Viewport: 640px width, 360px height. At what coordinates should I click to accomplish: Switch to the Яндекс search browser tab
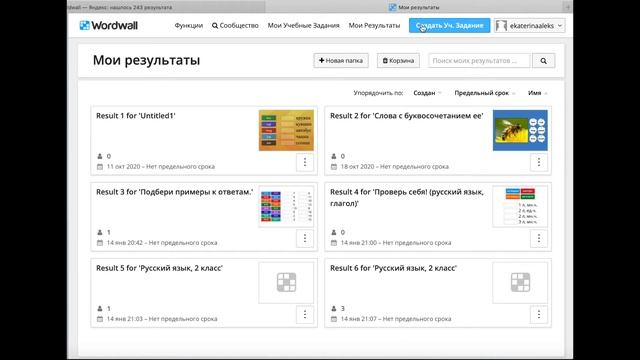click(x=166, y=7)
